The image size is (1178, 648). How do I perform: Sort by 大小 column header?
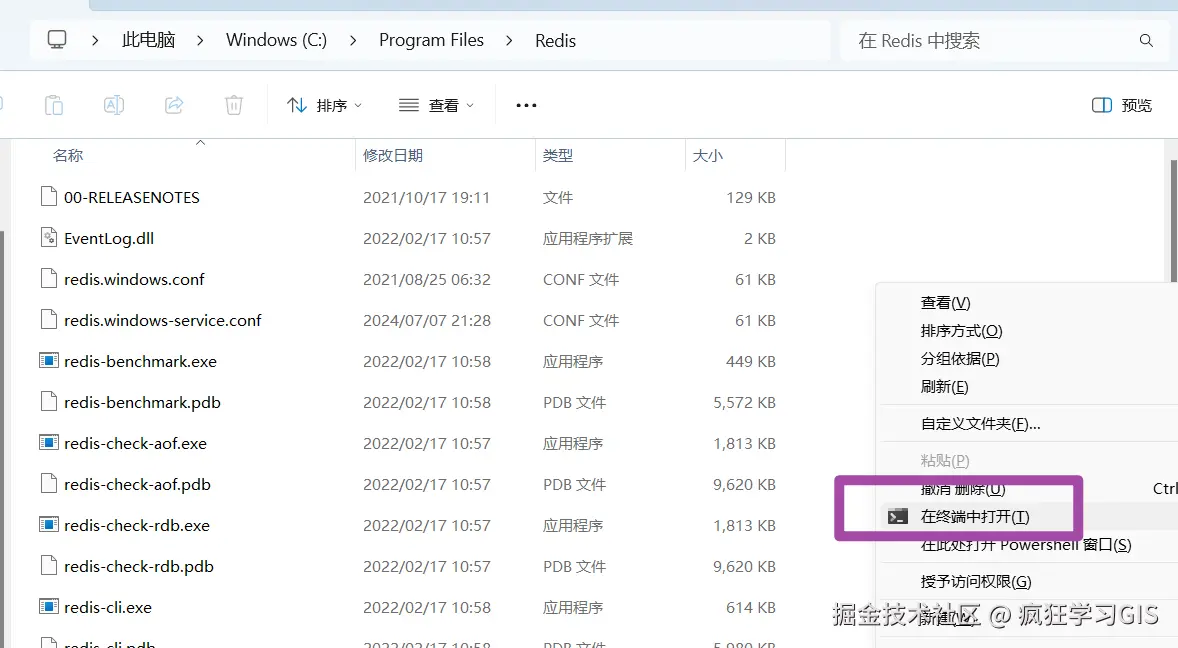pos(708,155)
